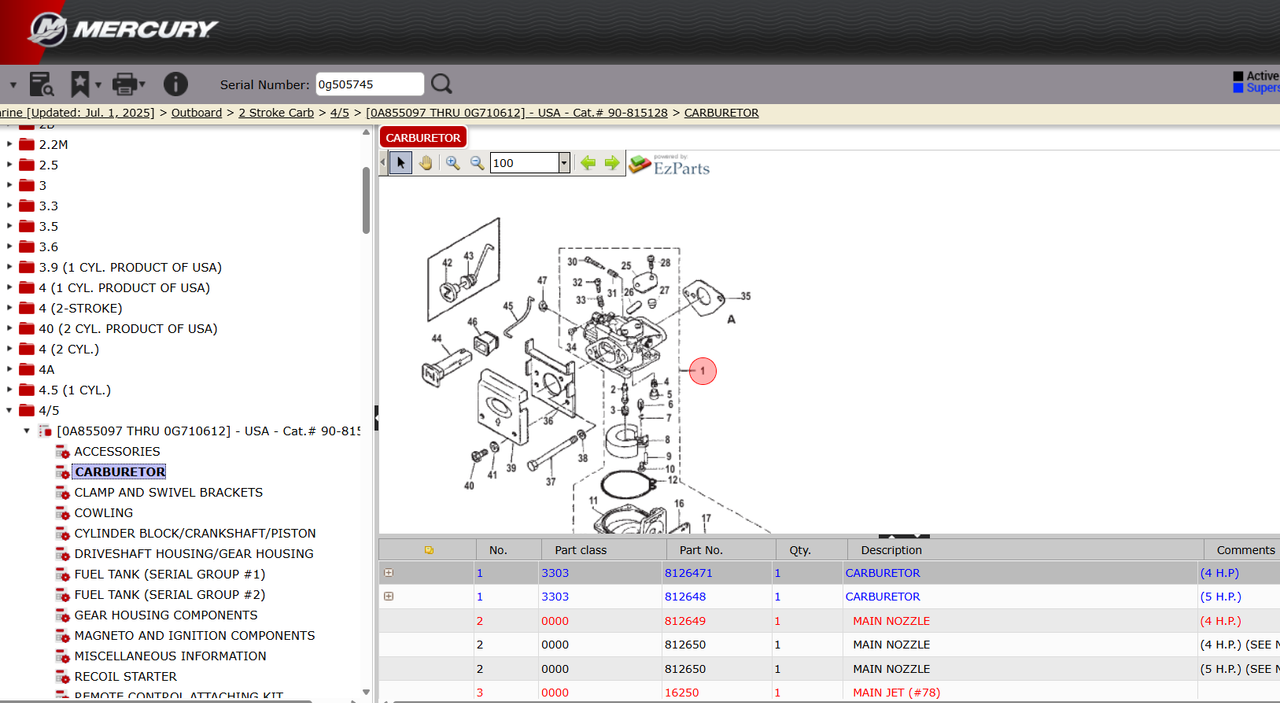
Task: Go to next diagram with green arrow
Action: tap(612, 163)
